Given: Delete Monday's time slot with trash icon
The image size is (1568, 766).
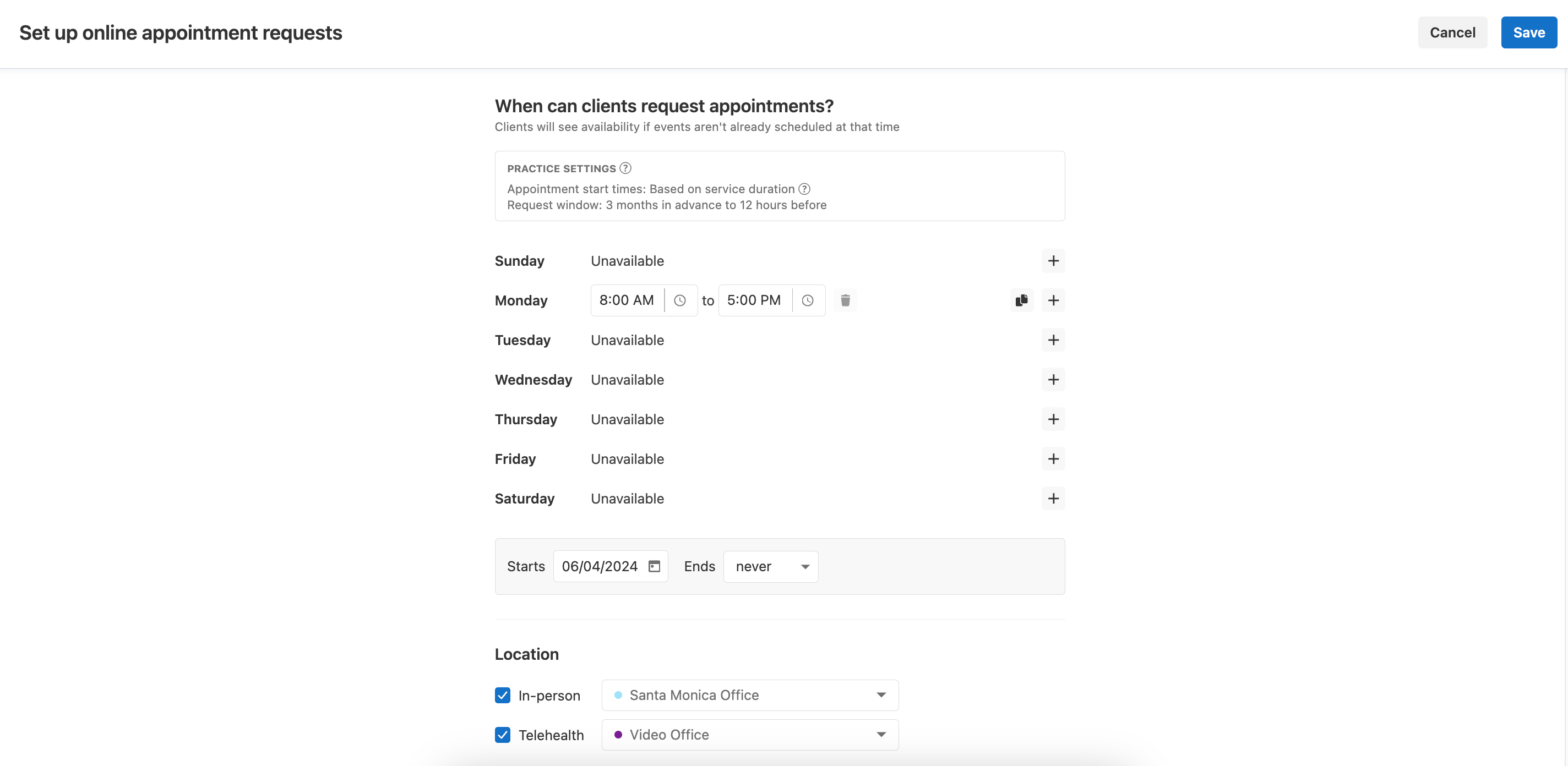Looking at the screenshot, I should coord(846,300).
